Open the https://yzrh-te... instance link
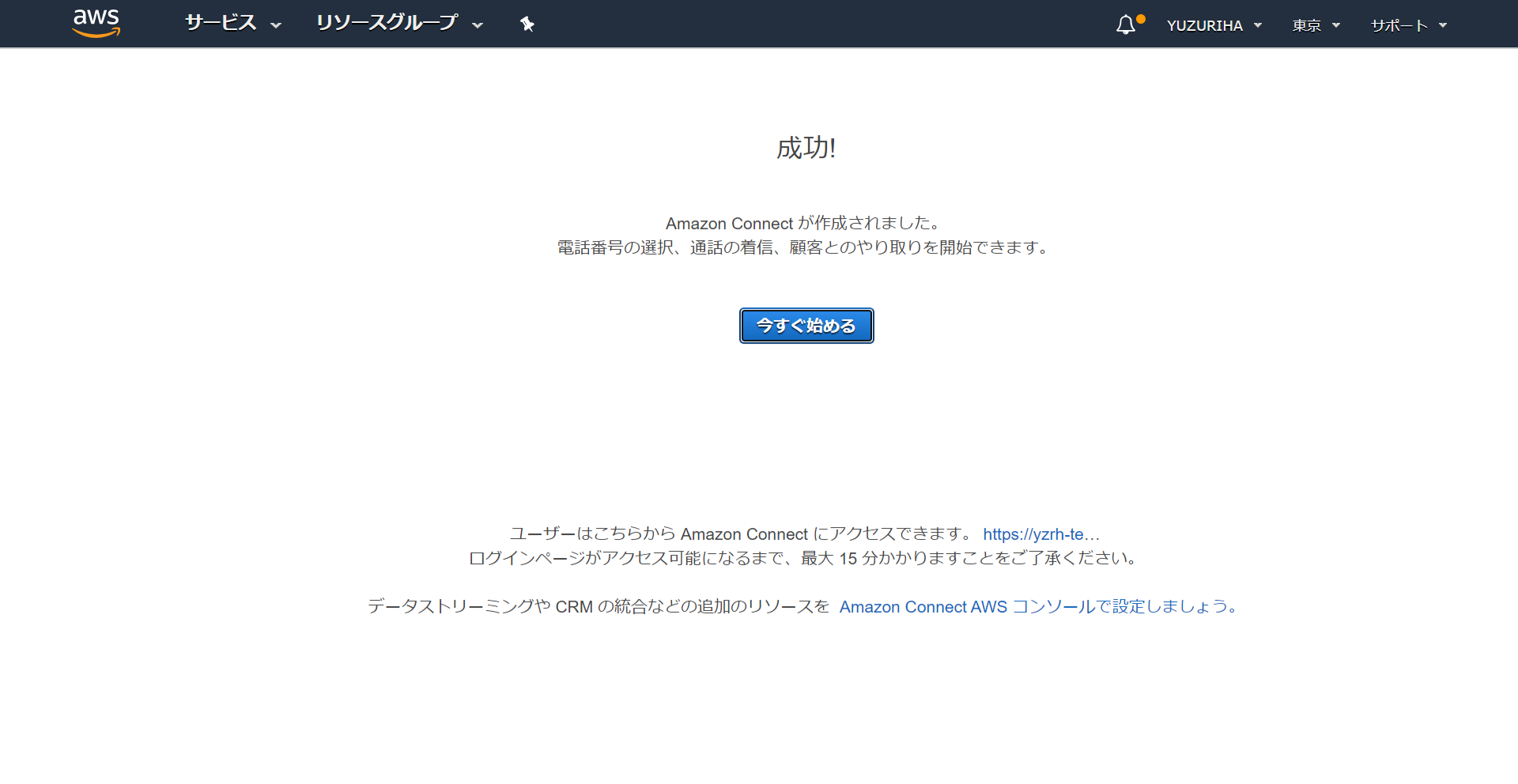The height and width of the screenshot is (784, 1518). pos(1040,534)
